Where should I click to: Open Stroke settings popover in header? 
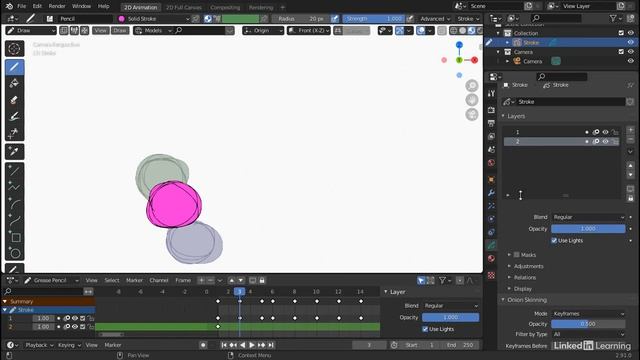click(468, 19)
